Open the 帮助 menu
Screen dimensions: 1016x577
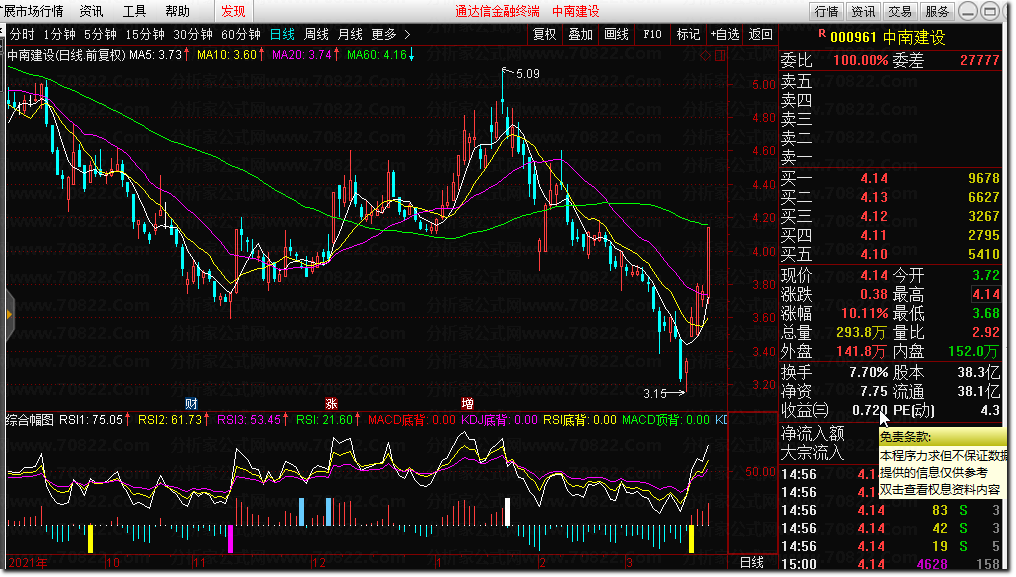pos(178,11)
